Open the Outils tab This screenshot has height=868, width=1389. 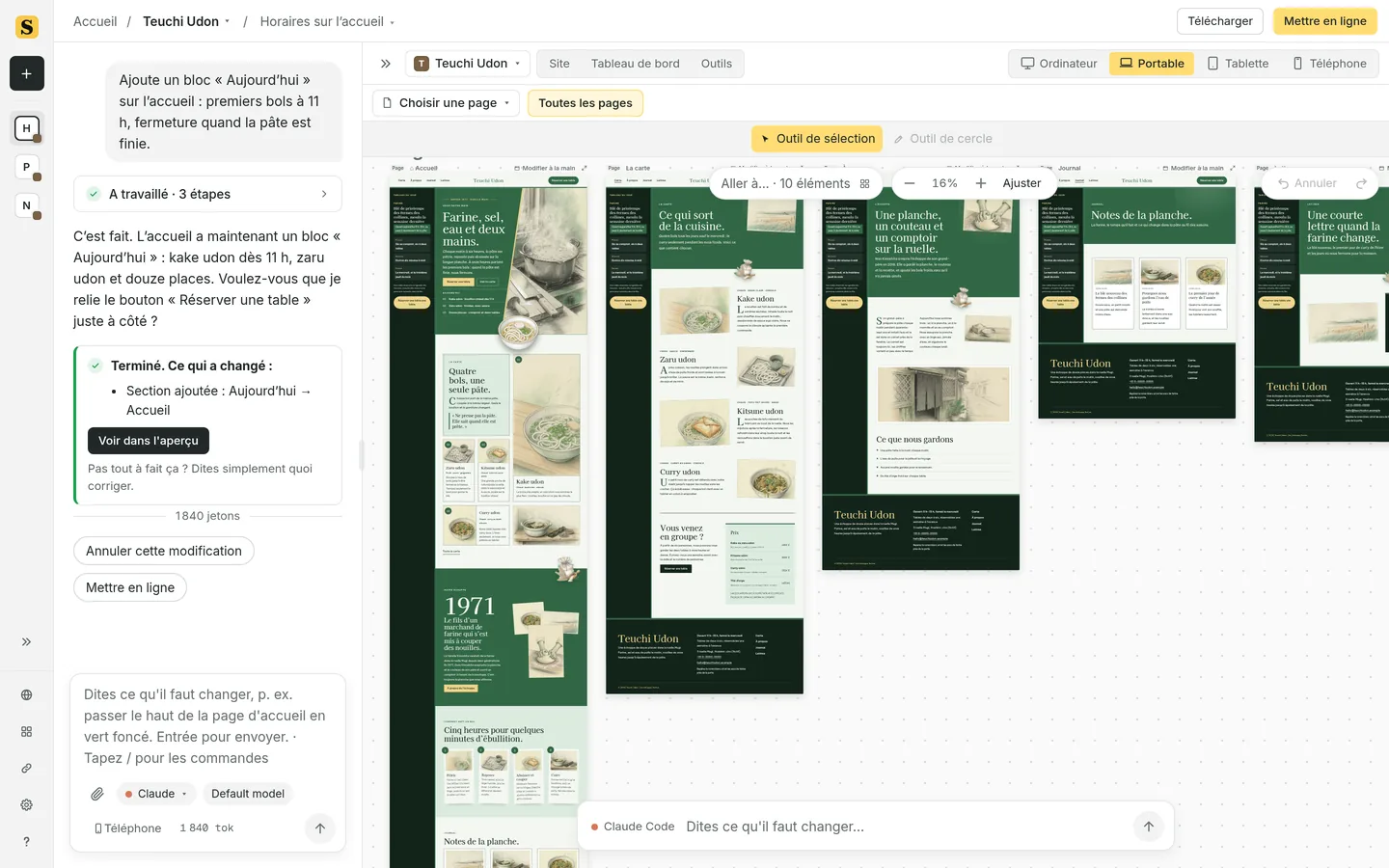717,64
